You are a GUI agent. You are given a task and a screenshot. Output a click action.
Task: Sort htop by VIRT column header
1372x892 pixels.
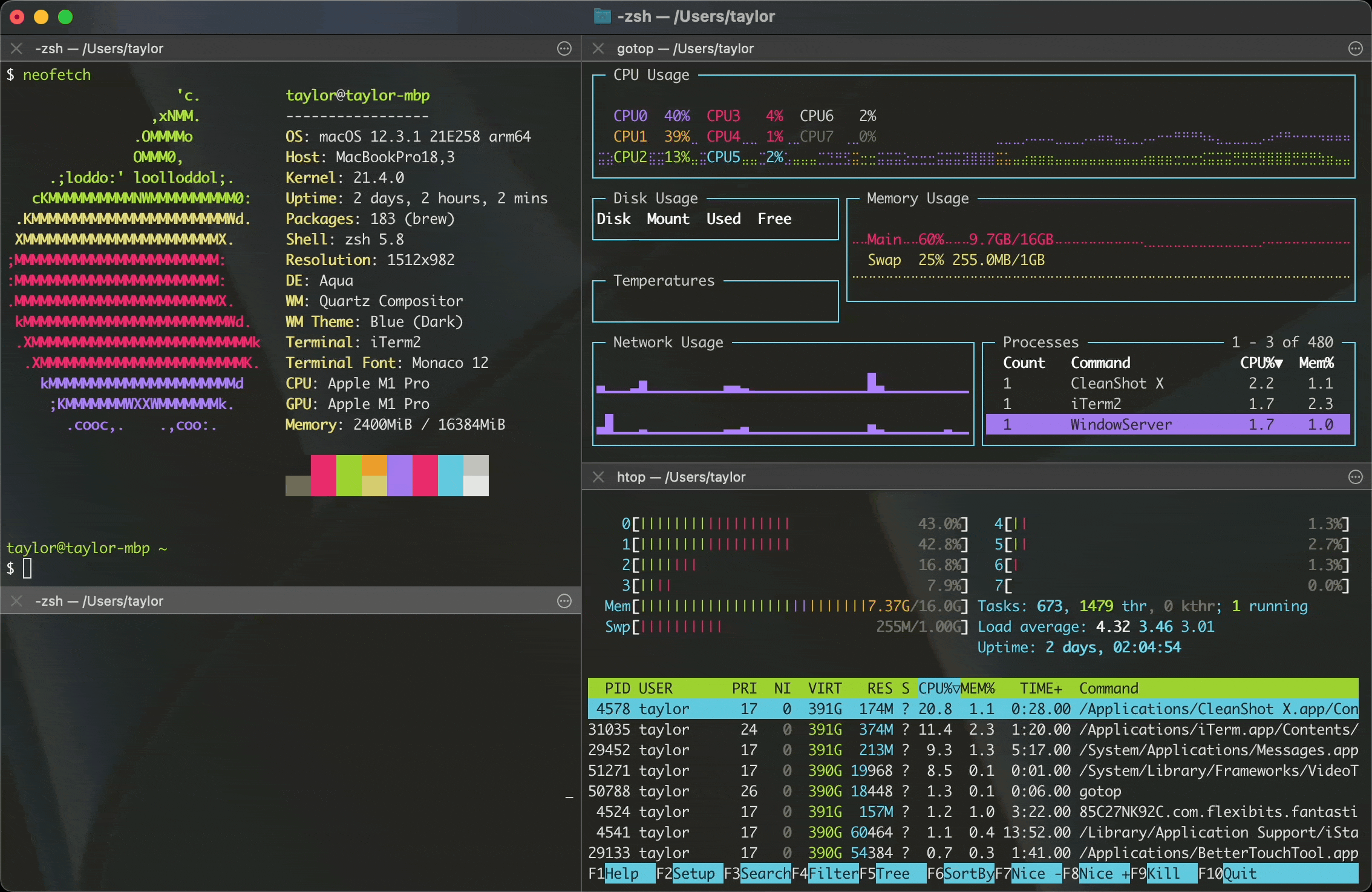(x=825, y=688)
